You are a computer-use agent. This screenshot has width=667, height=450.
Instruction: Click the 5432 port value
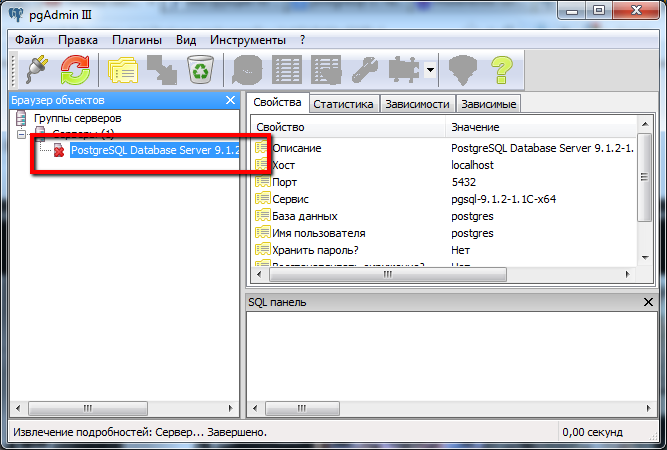(464, 182)
